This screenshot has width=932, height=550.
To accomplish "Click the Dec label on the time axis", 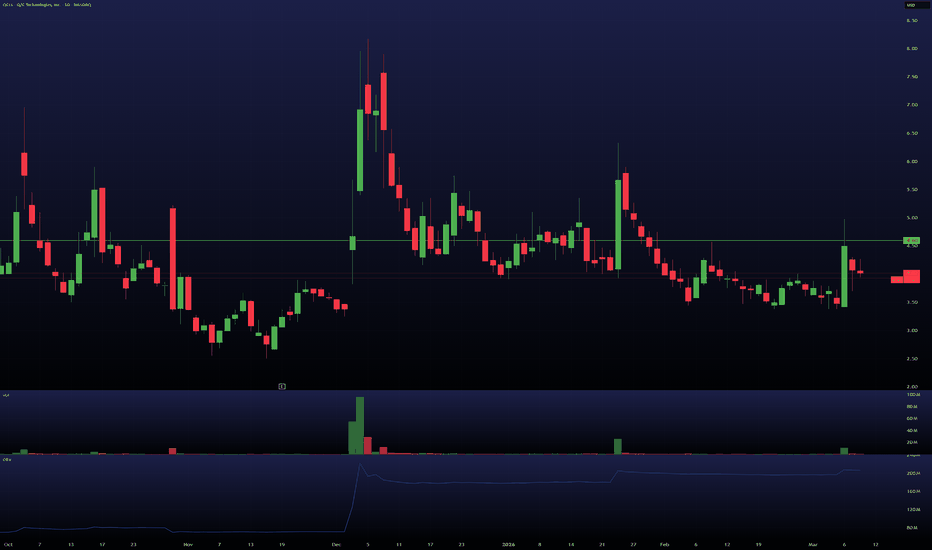I will click(336, 544).
